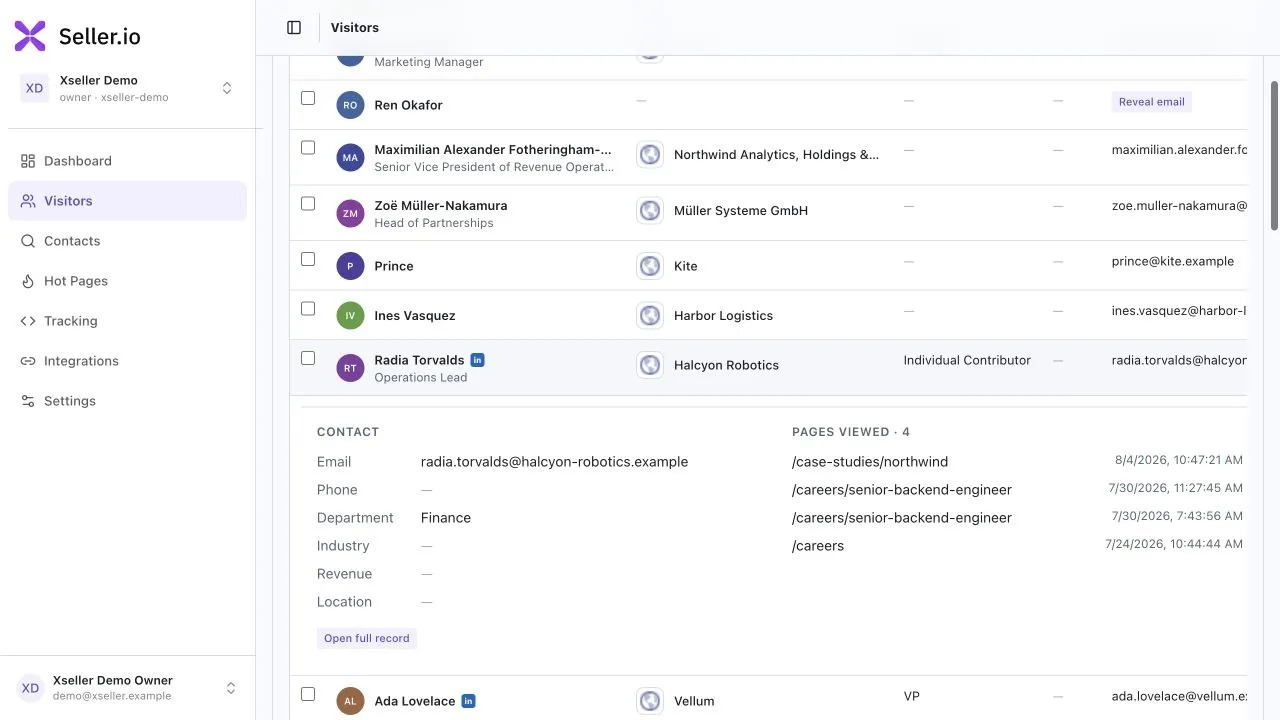The height and width of the screenshot is (720, 1280).
Task: Toggle the sidebar panel icon
Action: click(294, 28)
